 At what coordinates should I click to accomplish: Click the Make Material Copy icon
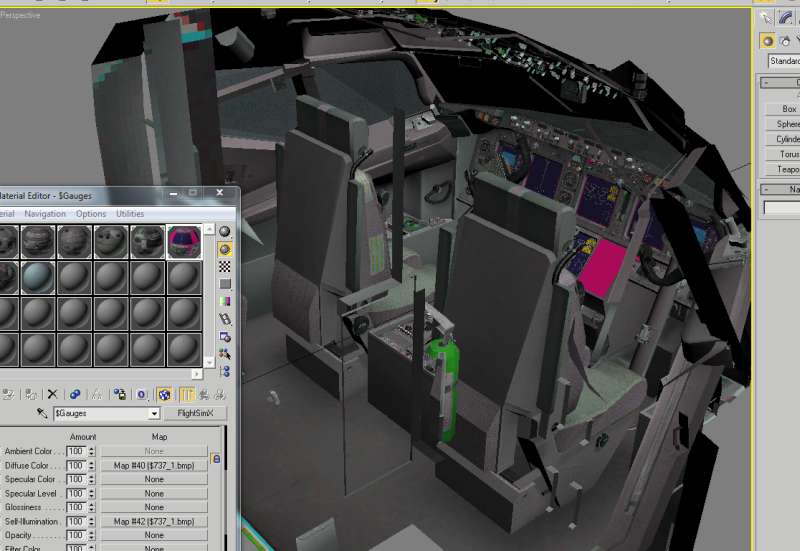(75, 394)
